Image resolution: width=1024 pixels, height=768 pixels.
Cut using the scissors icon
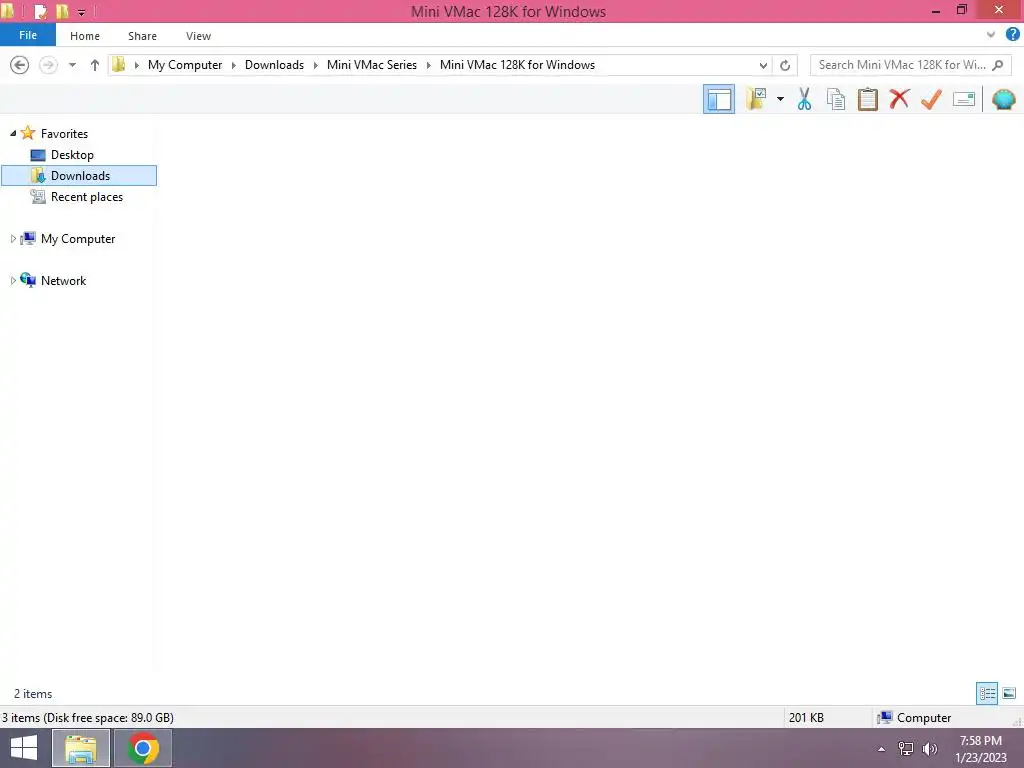[804, 99]
